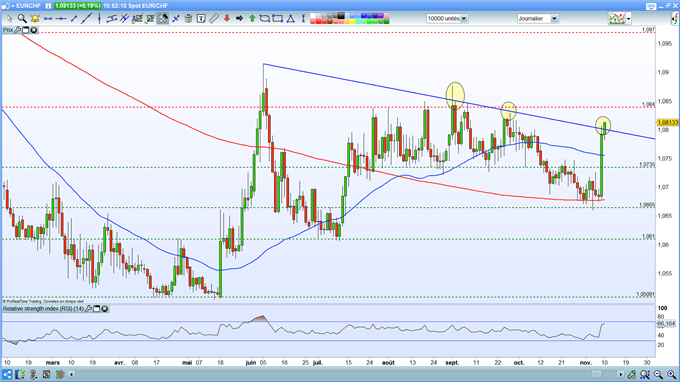Select the long trend line tool

tap(86, 18)
